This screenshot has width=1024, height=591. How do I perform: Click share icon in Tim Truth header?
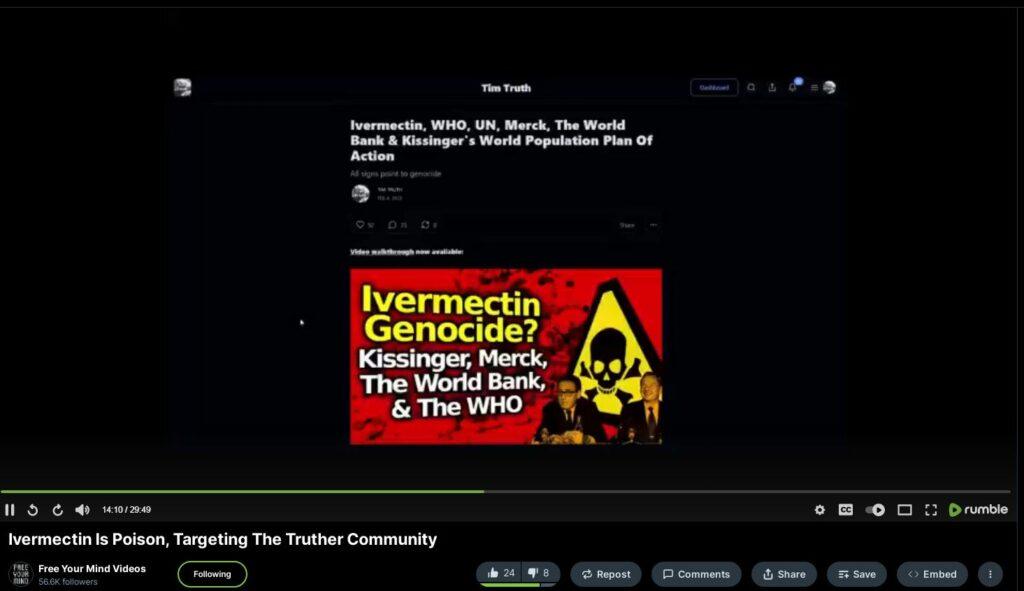click(x=772, y=88)
